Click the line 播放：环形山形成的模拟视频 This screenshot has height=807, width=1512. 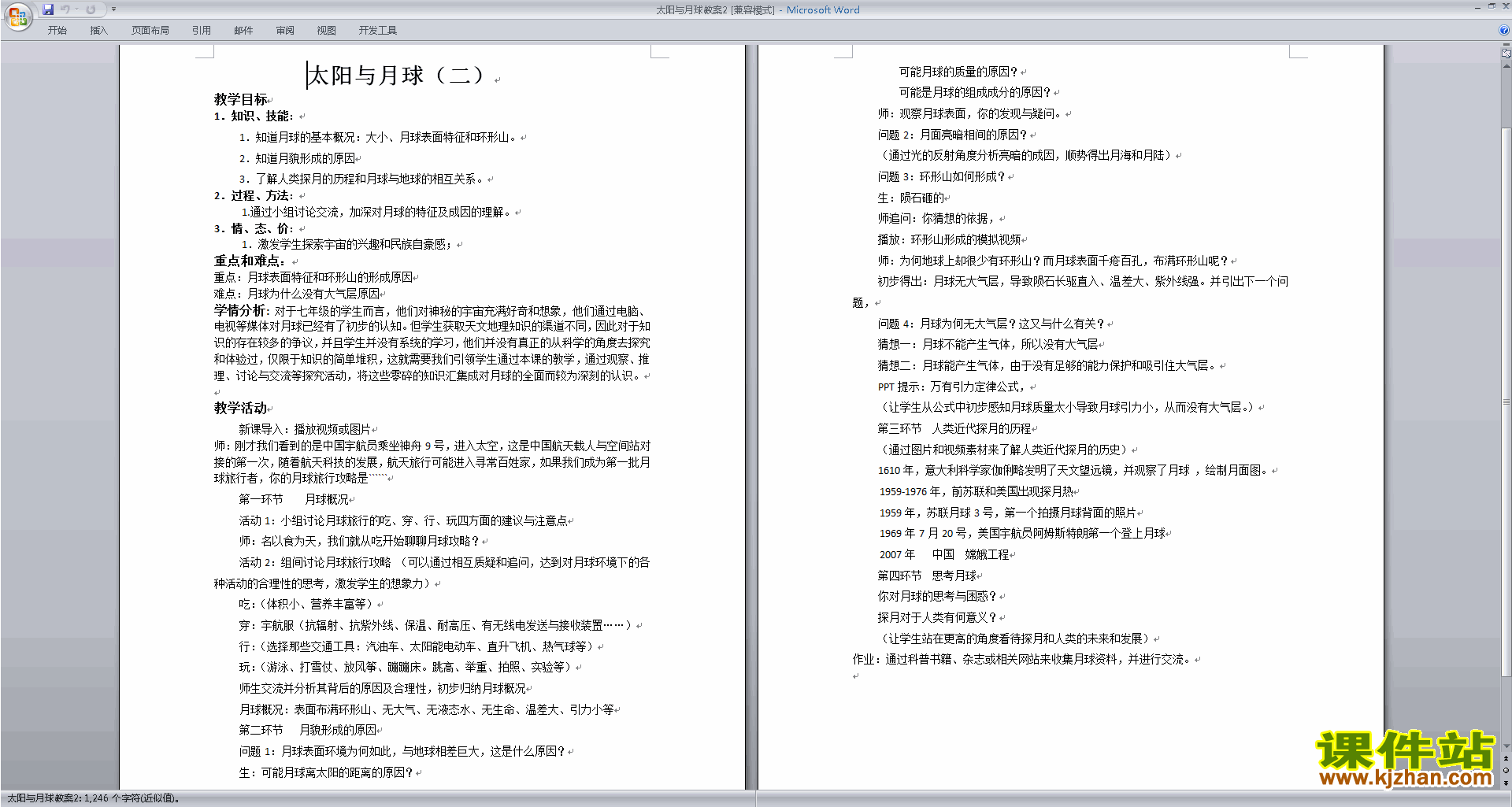point(950,239)
